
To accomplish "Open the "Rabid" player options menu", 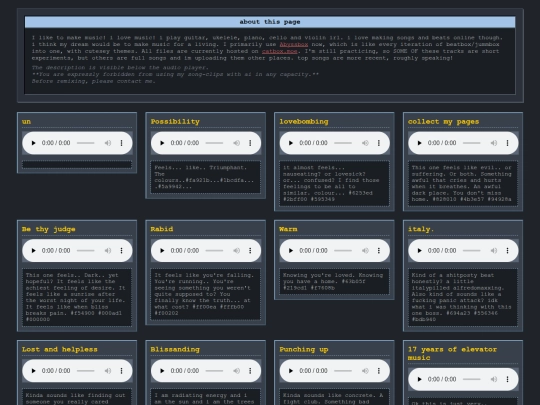I will pyautogui.click(x=250, y=250).
